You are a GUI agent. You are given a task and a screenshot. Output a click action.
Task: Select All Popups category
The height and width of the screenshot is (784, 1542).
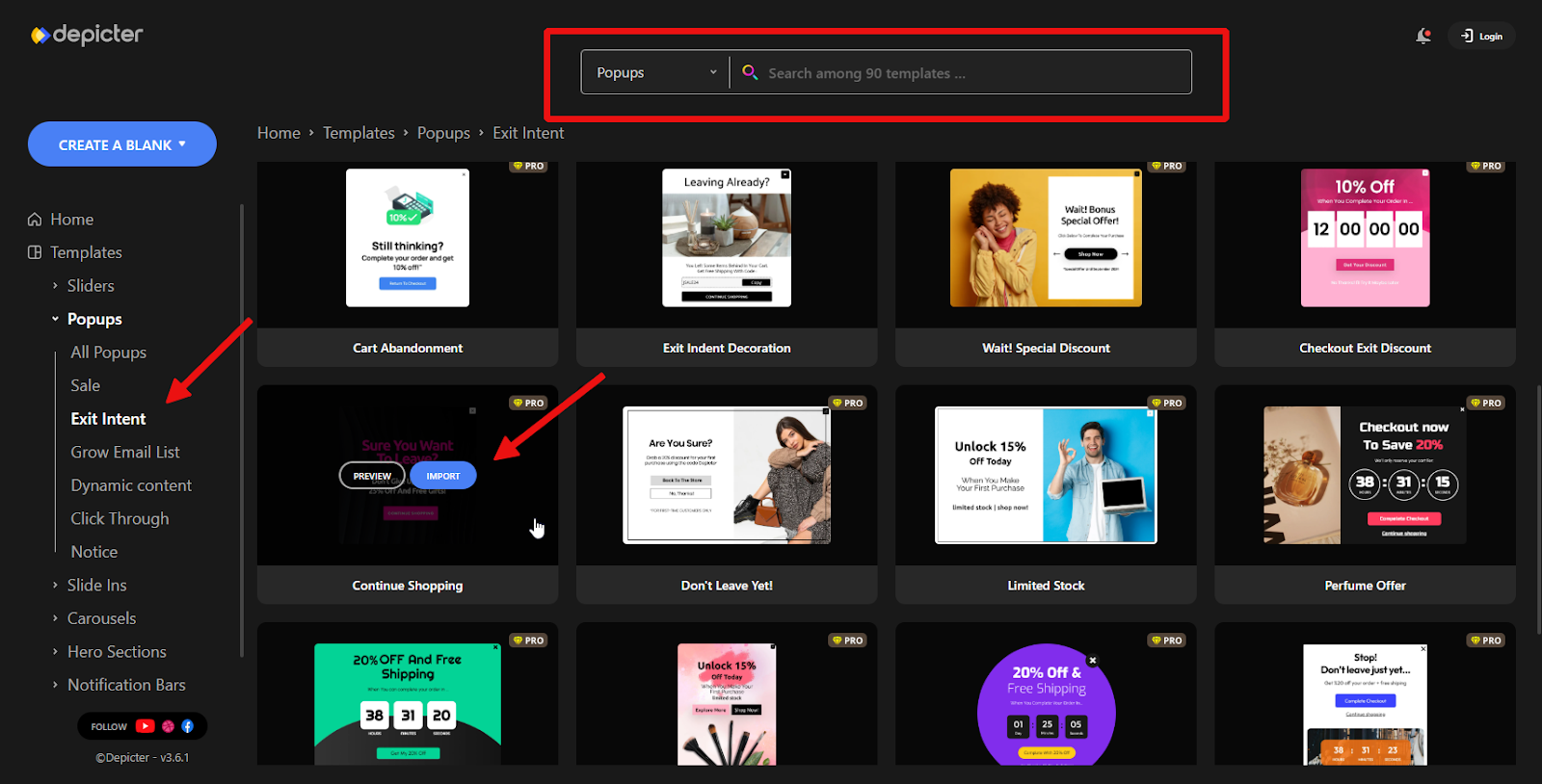pos(109,353)
